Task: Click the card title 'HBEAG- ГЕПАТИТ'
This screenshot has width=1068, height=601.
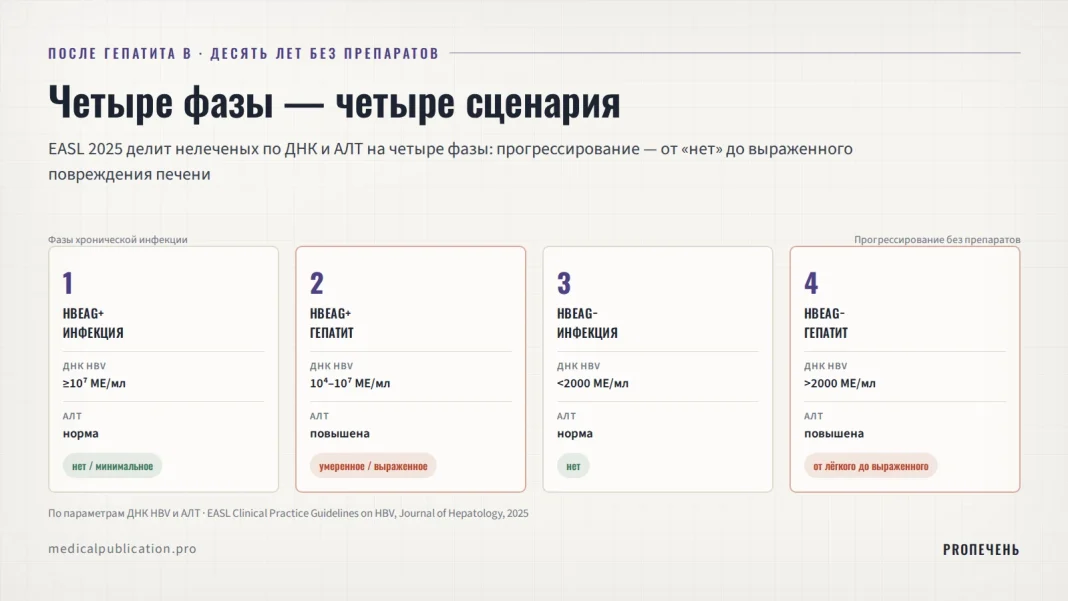Action: (x=826, y=323)
